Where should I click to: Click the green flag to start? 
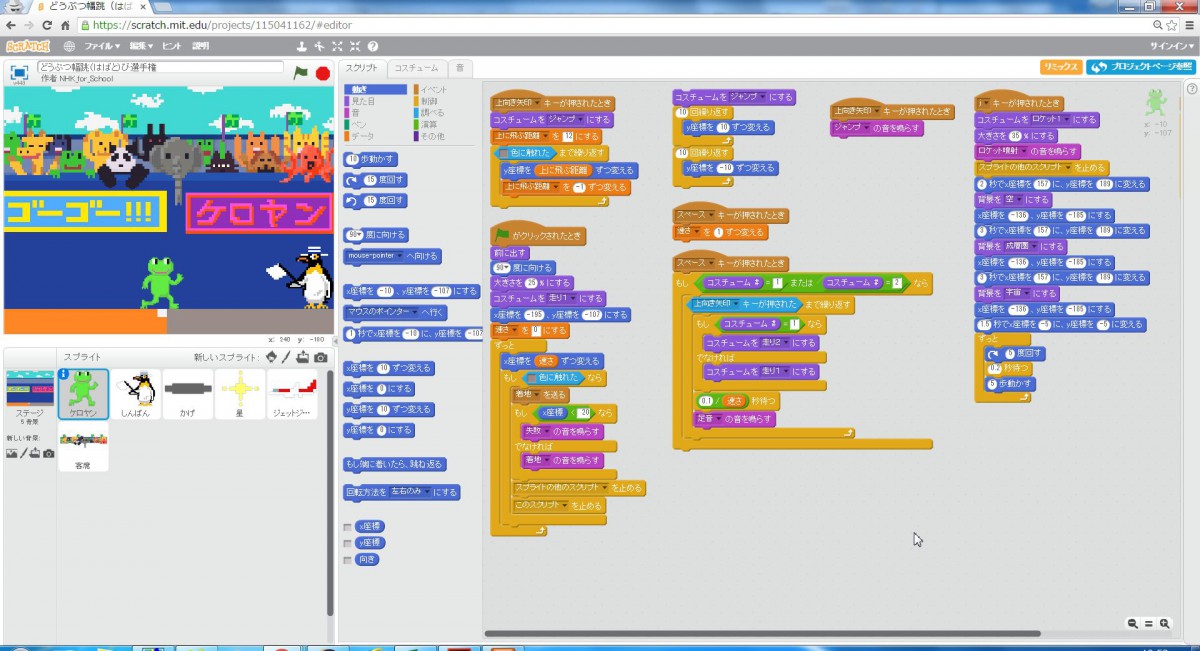300,72
